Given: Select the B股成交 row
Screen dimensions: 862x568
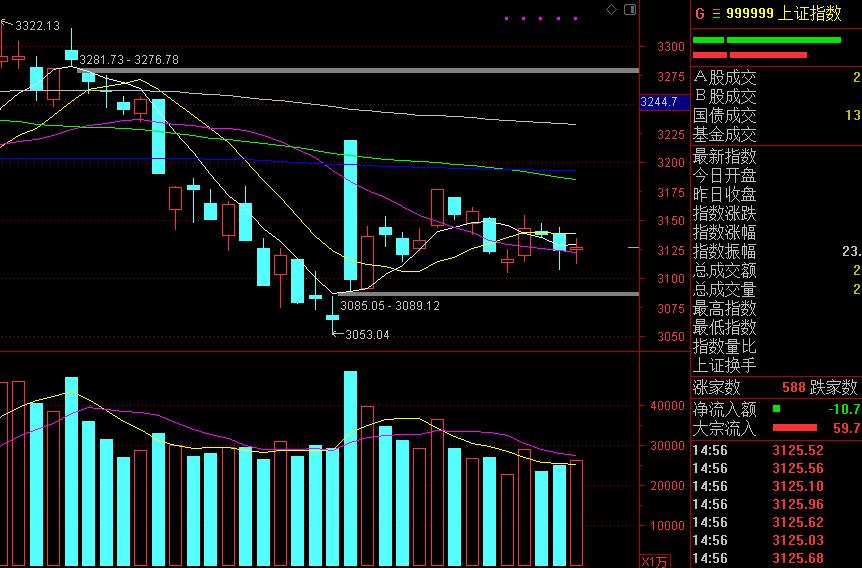Looking at the screenshot, I should (776, 96).
